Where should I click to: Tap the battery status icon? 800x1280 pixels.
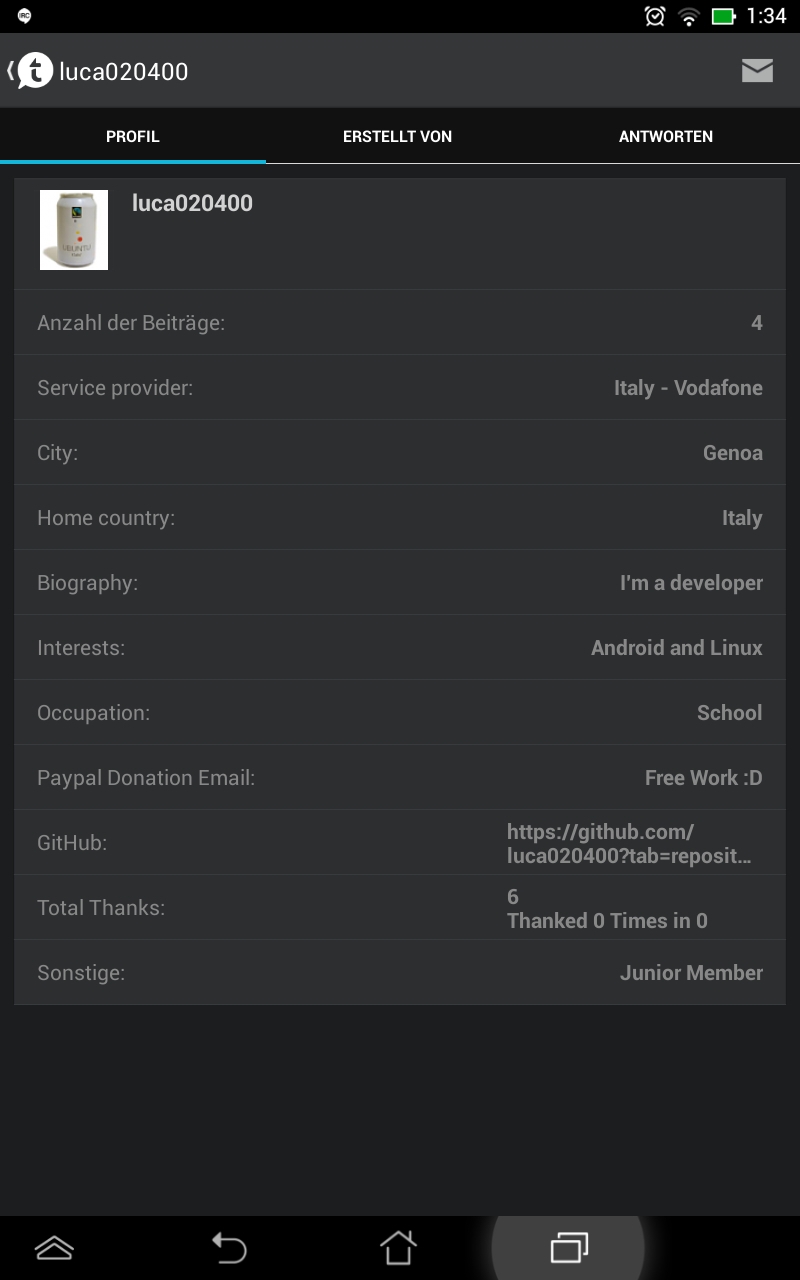click(x=723, y=16)
